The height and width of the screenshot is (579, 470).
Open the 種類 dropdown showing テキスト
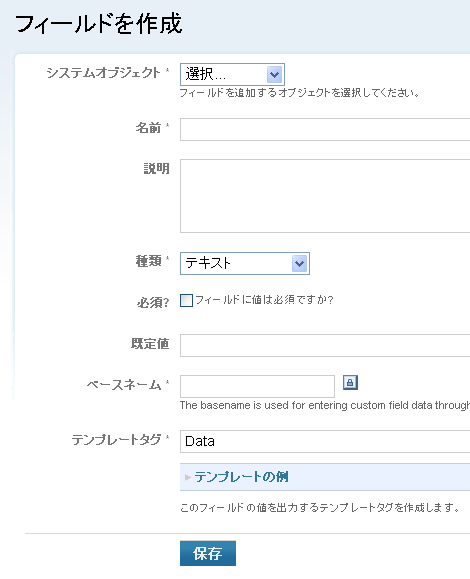pyautogui.click(x=245, y=264)
